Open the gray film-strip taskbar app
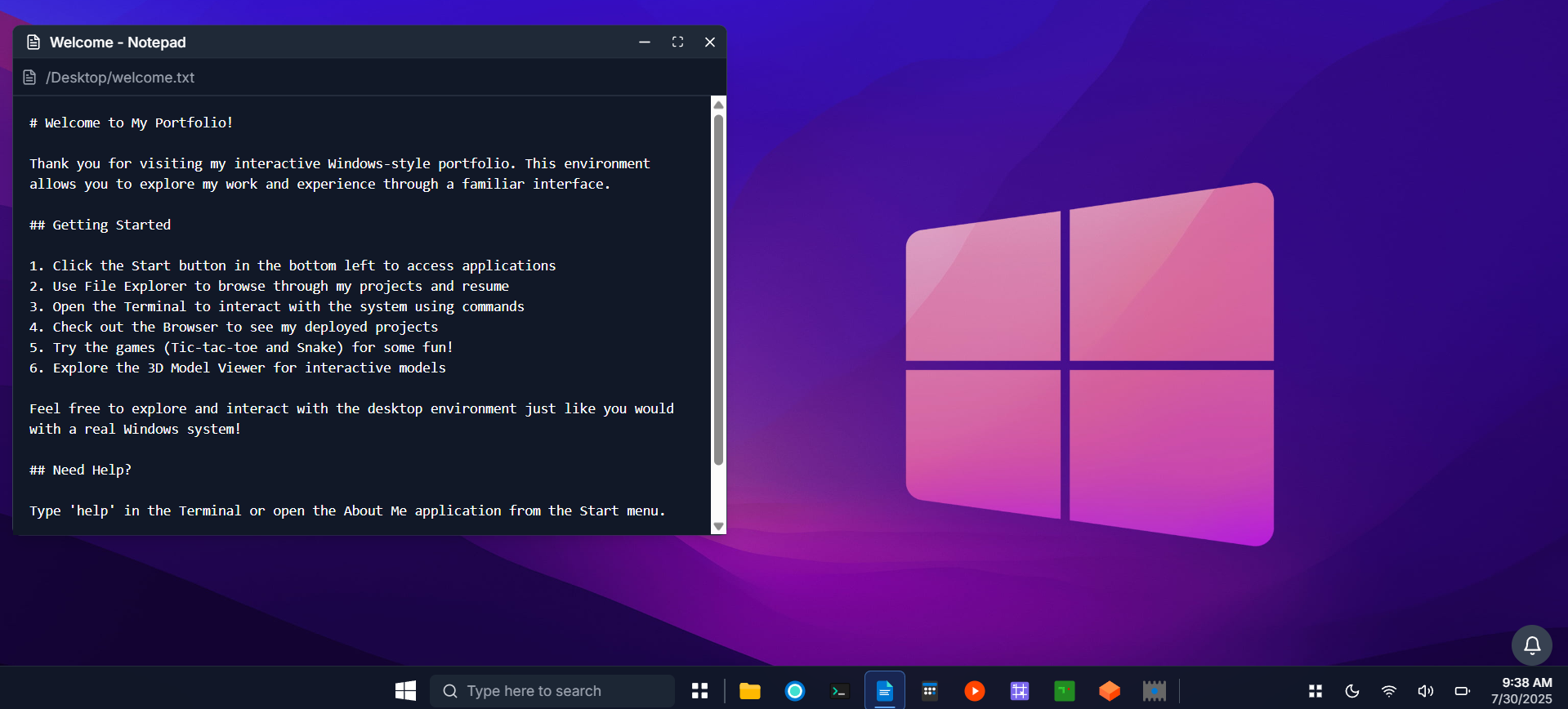 pos(1155,691)
